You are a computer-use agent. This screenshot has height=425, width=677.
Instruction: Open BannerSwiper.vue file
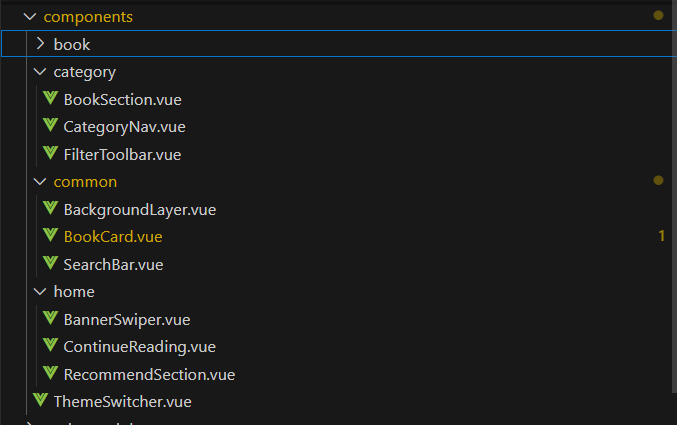tap(127, 320)
